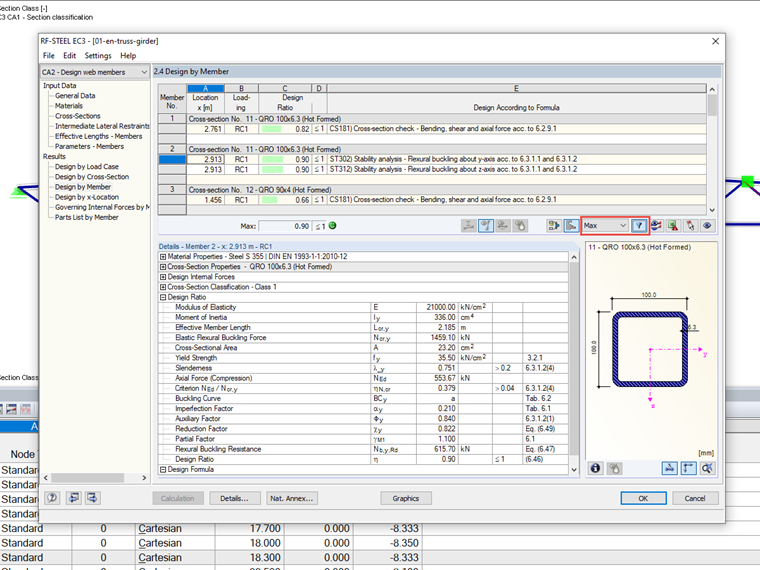Viewport: 760px width, 570px height.
Task: Click the blue sphere with red arrows icon
Action: click(656, 225)
